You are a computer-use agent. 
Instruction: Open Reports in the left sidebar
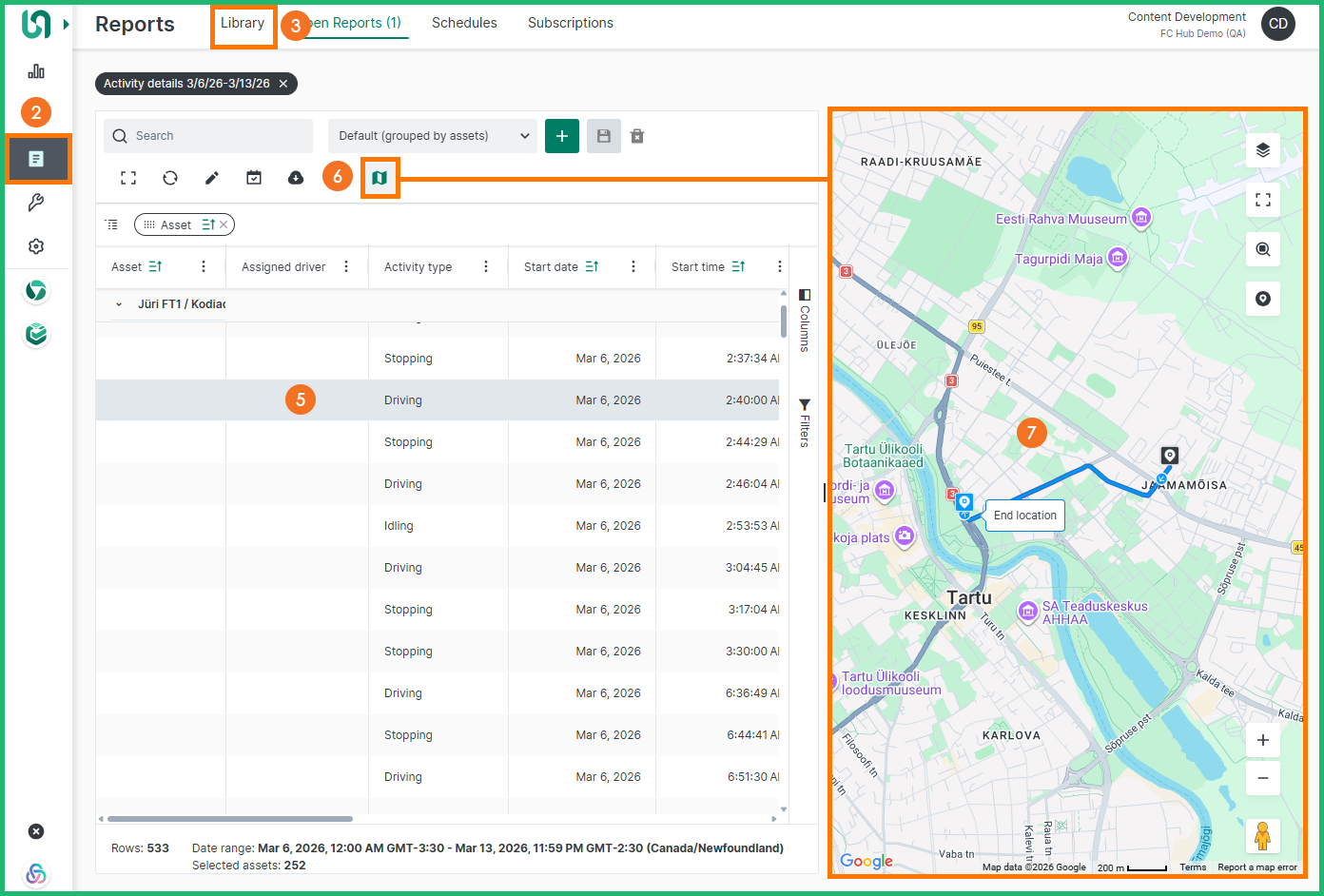tap(36, 159)
